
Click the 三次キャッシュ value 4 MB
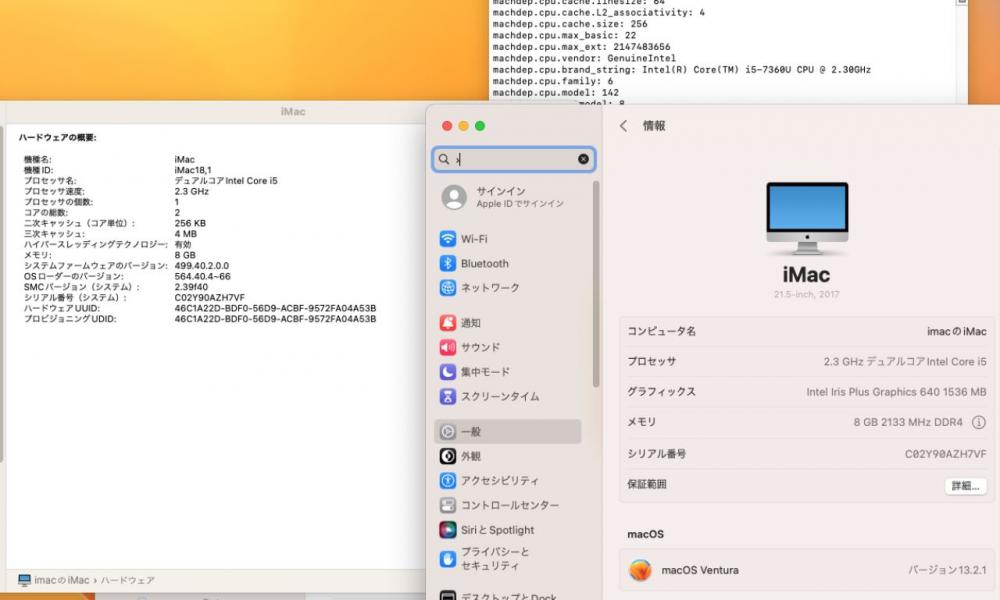coord(186,234)
